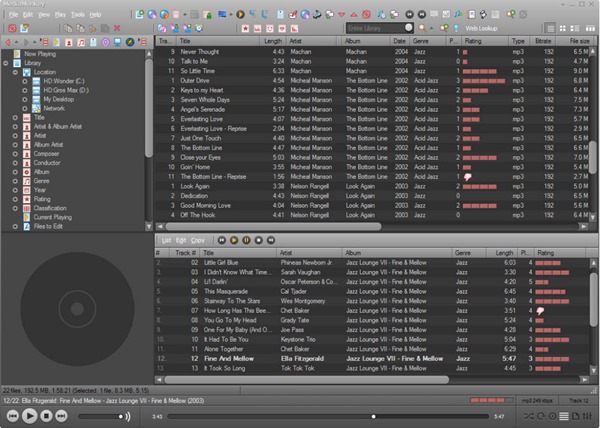Switch to the column browser view icon
This screenshot has height=428, width=600.
(590, 28)
